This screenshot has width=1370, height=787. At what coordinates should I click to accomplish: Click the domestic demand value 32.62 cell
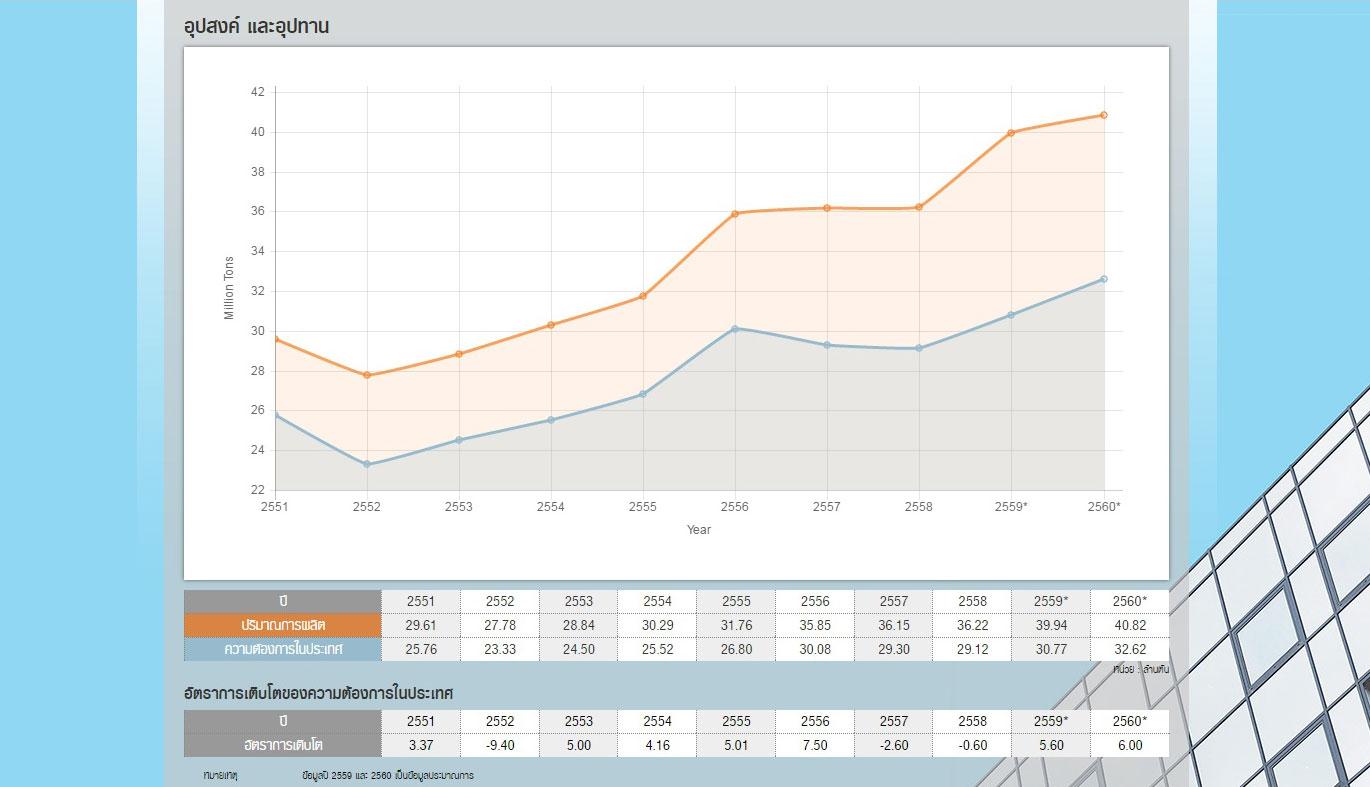pyautogui.click(x=1129, y=649)
